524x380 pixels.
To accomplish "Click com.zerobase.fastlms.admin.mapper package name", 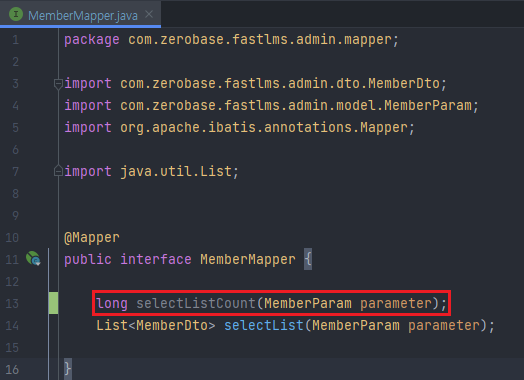I will pyautogui.click(x=260, y=40).
